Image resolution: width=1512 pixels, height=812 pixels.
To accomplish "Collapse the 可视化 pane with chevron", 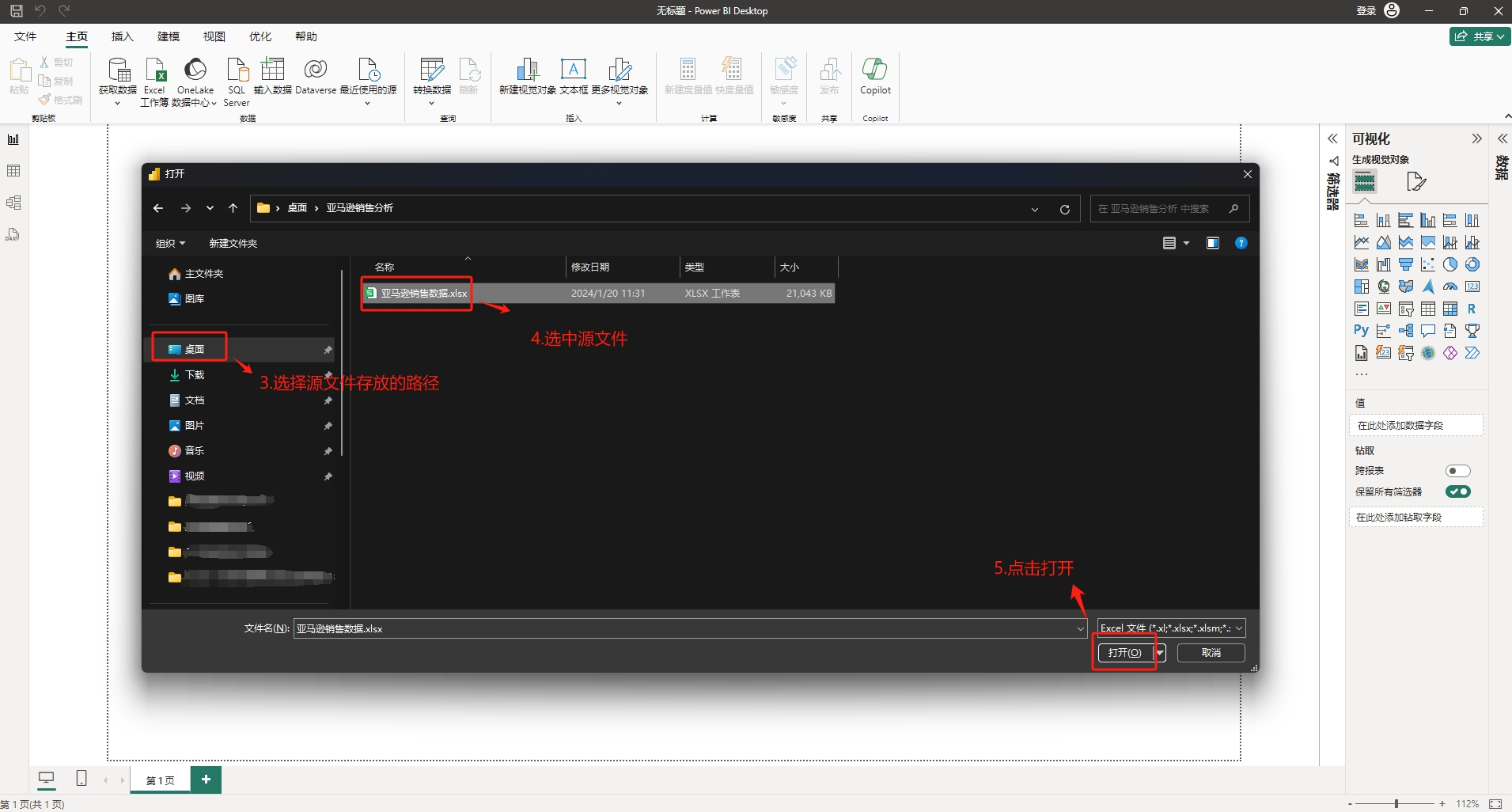I will 1476,138.
